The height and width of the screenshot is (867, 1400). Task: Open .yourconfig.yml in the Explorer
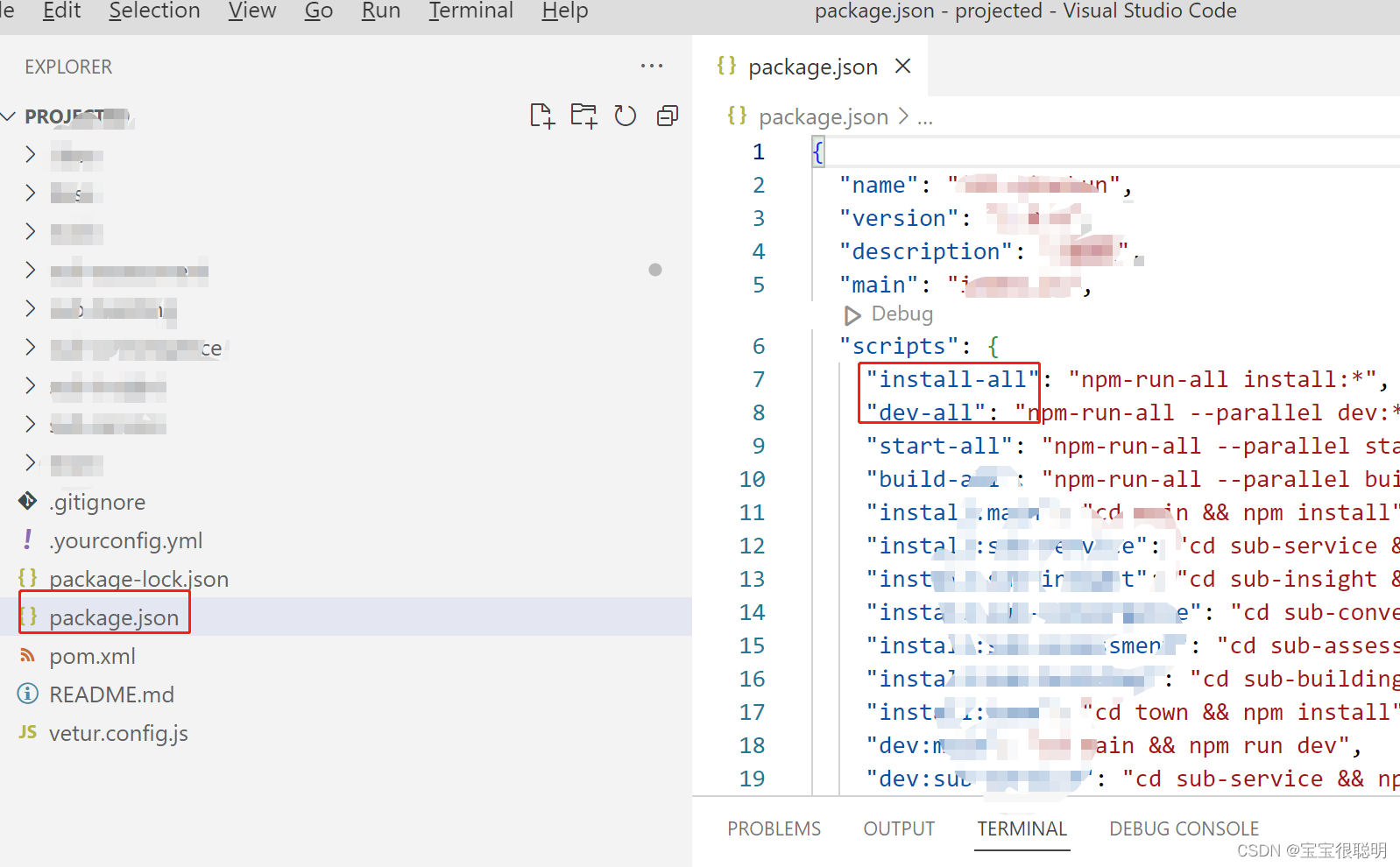[125, 540]
